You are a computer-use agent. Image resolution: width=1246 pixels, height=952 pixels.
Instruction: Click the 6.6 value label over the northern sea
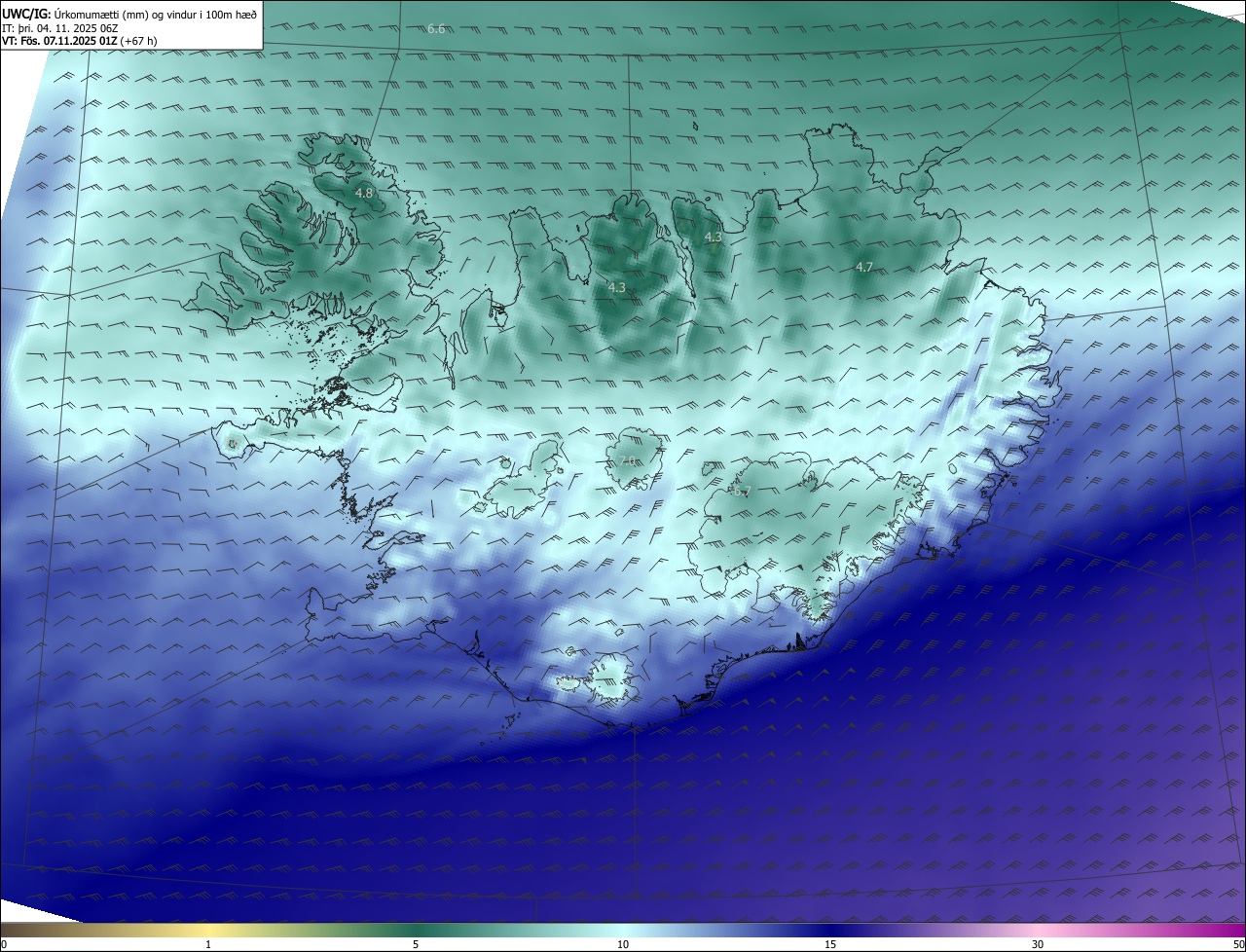pyautogui.click(x=436, y=29)
